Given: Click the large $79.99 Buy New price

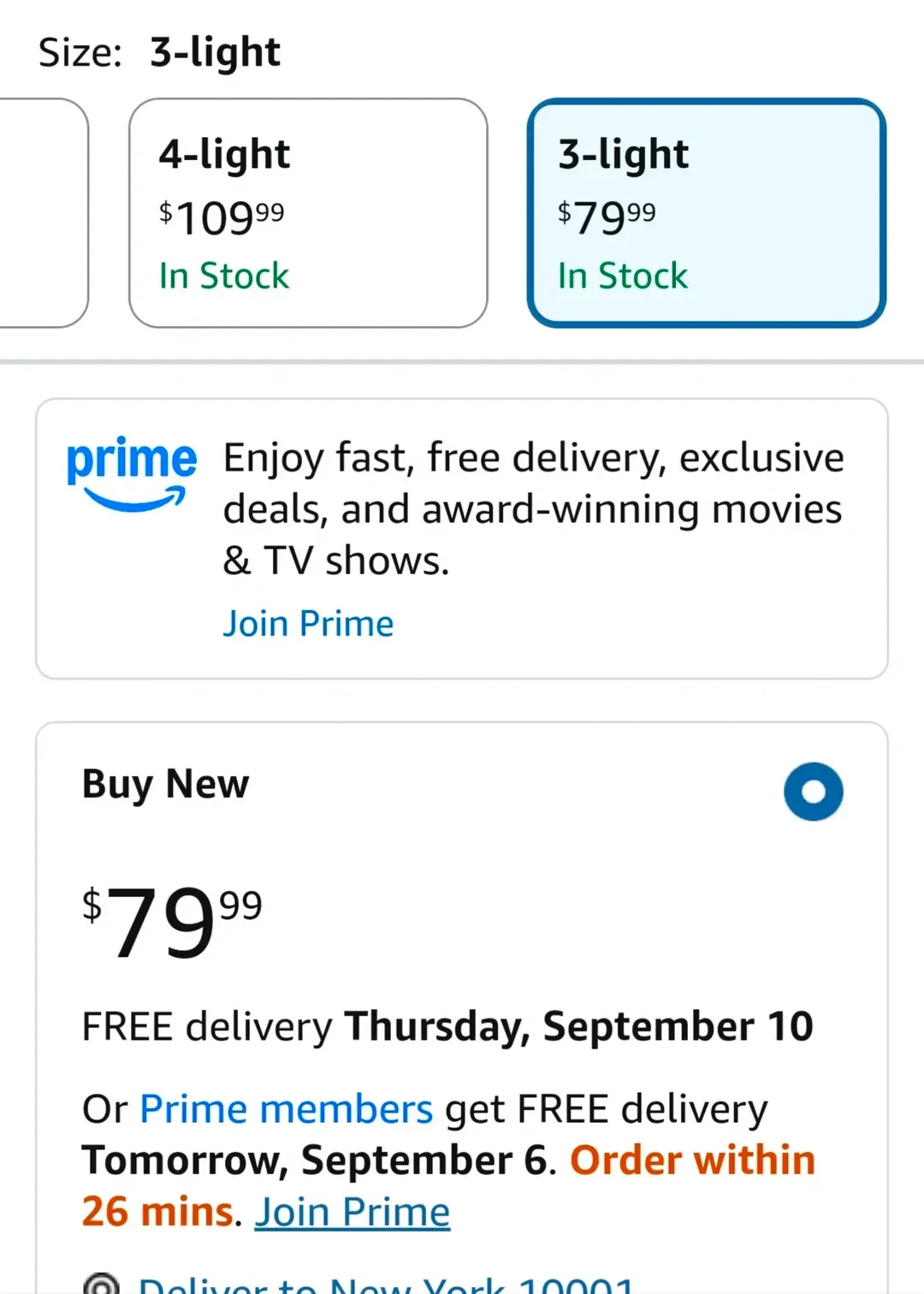Looking at the screenshot, I should 171,921.
